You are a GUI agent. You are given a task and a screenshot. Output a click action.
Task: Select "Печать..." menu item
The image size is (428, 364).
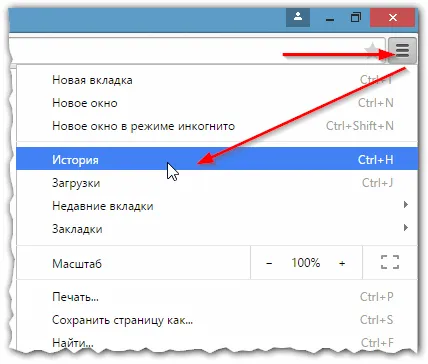point(217,297)
